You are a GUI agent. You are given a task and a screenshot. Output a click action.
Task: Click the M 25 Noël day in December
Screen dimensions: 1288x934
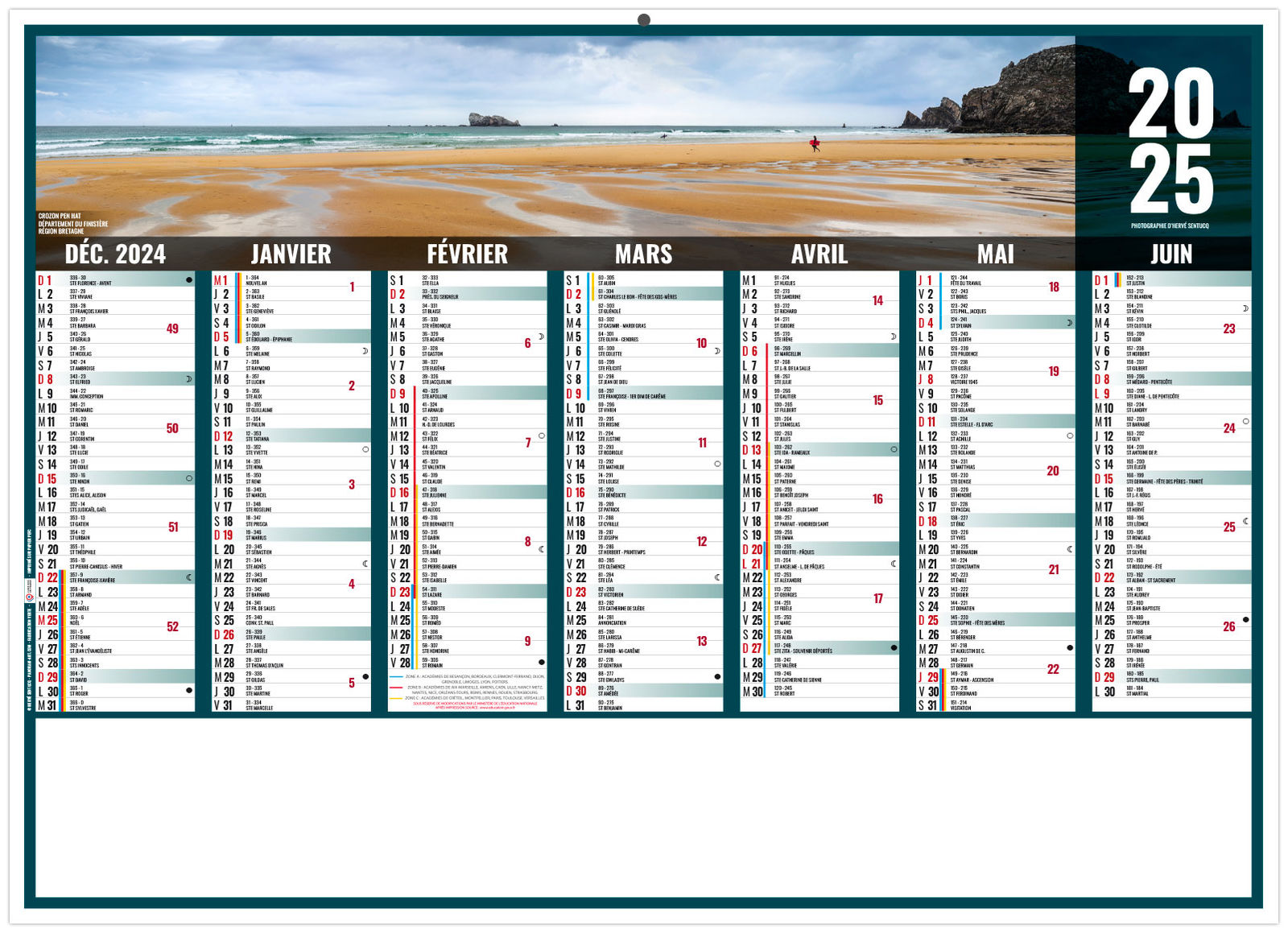pos(115,620)
